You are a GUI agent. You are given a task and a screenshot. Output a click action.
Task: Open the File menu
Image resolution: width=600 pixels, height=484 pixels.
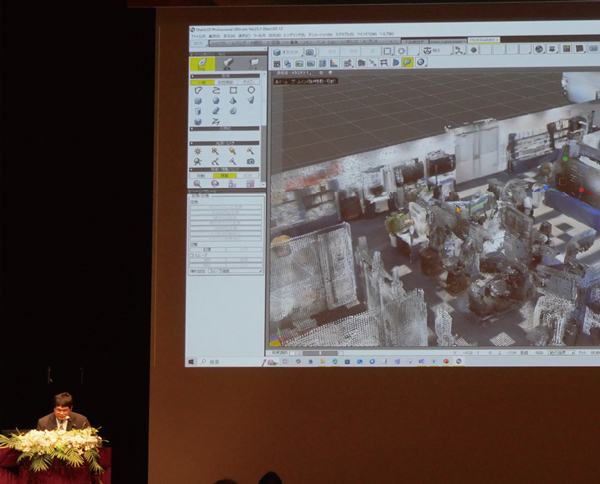click(199, 36)
